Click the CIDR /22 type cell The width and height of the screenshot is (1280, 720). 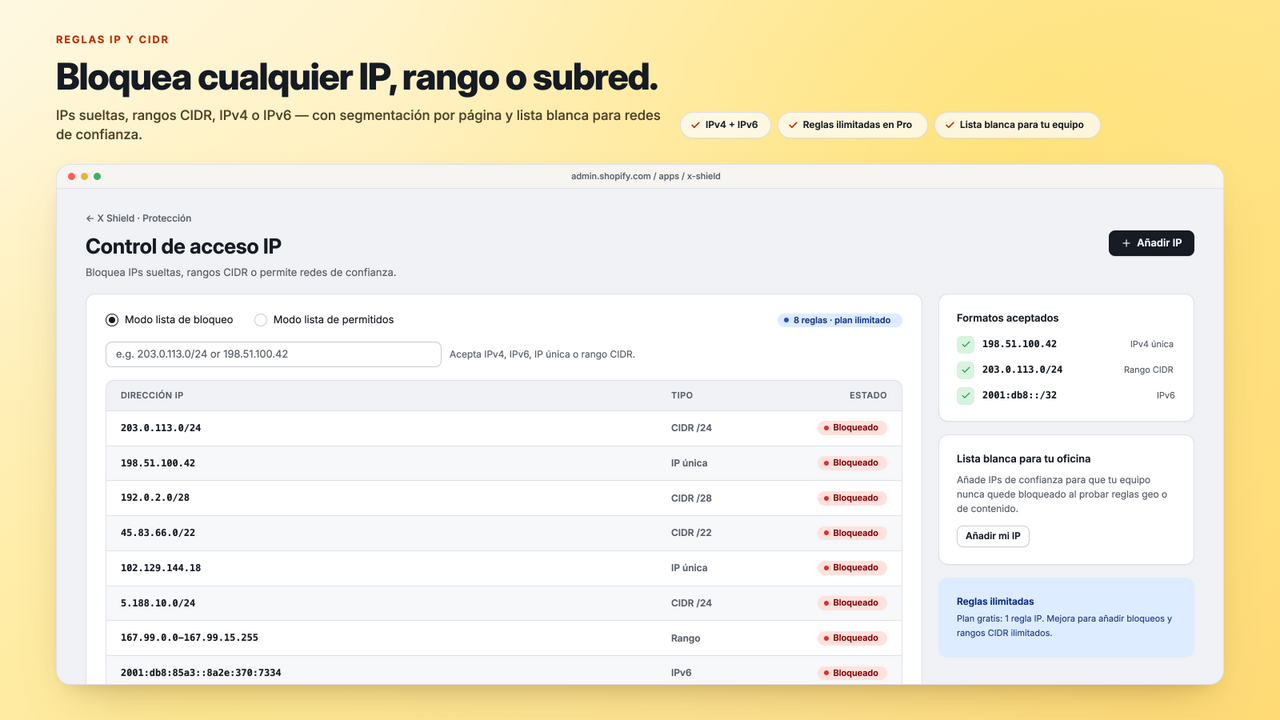691,533
